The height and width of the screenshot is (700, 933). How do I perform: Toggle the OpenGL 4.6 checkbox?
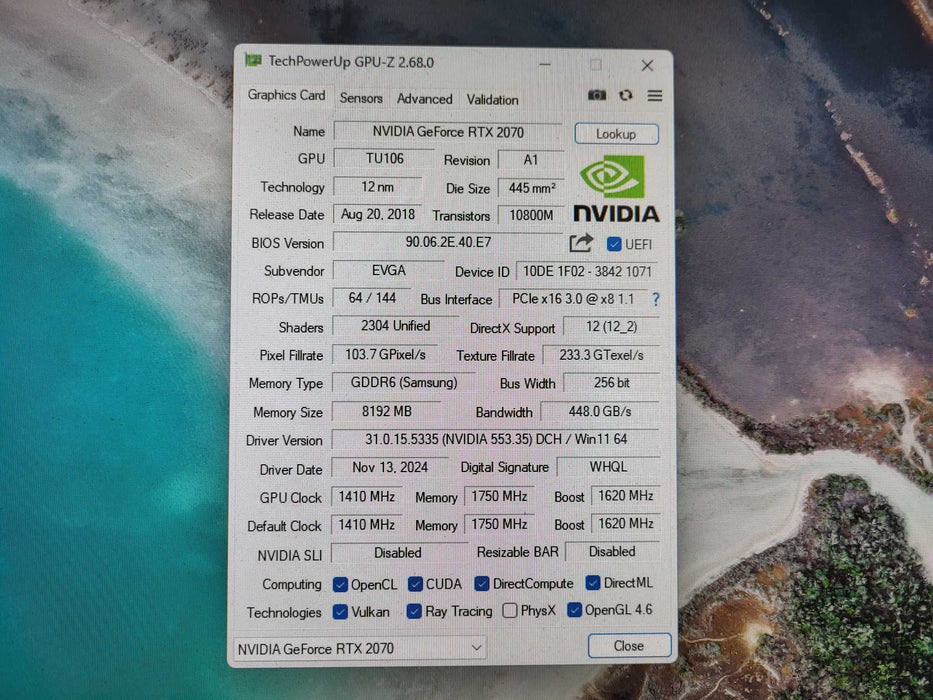click(x=574, y=610)
